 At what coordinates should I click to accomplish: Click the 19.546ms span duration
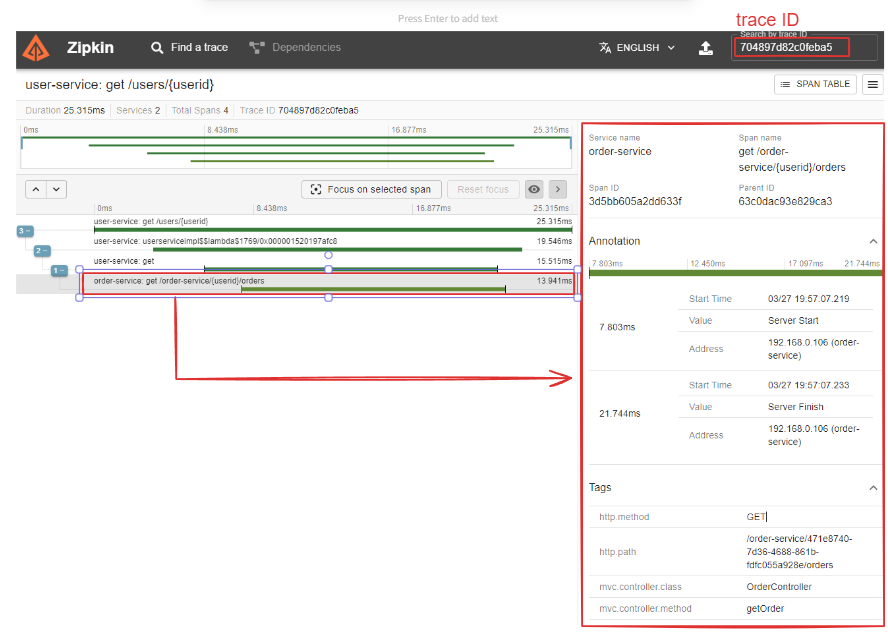[554, 241]
